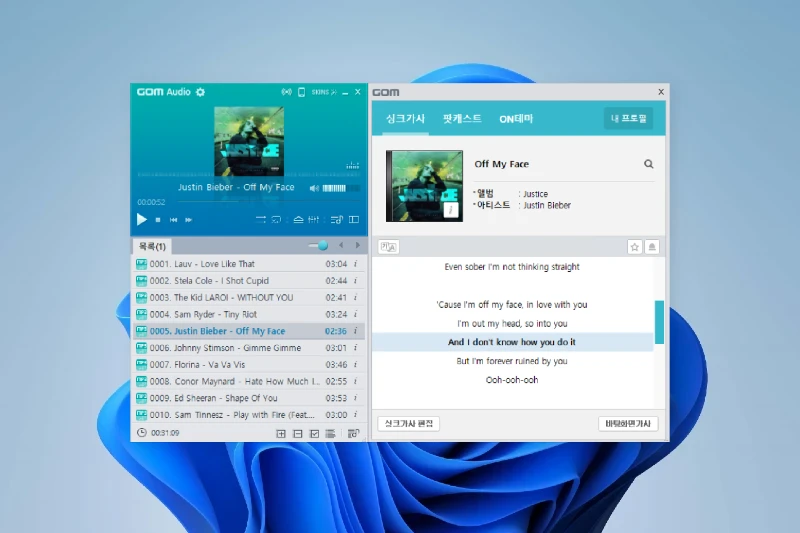Viewport: 800px width, 533px height.
Task: Toggle the side panel layout icon
Action: click(x=354, y=219)
